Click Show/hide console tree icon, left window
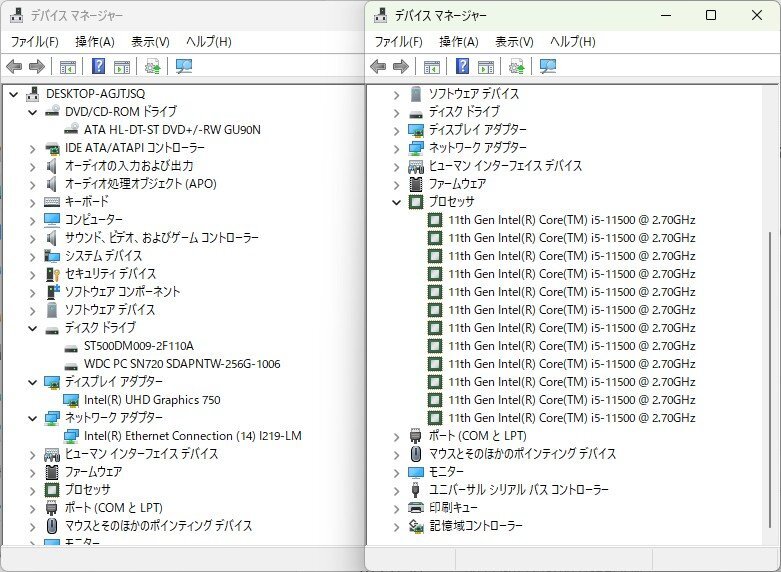 pos(68,66)
